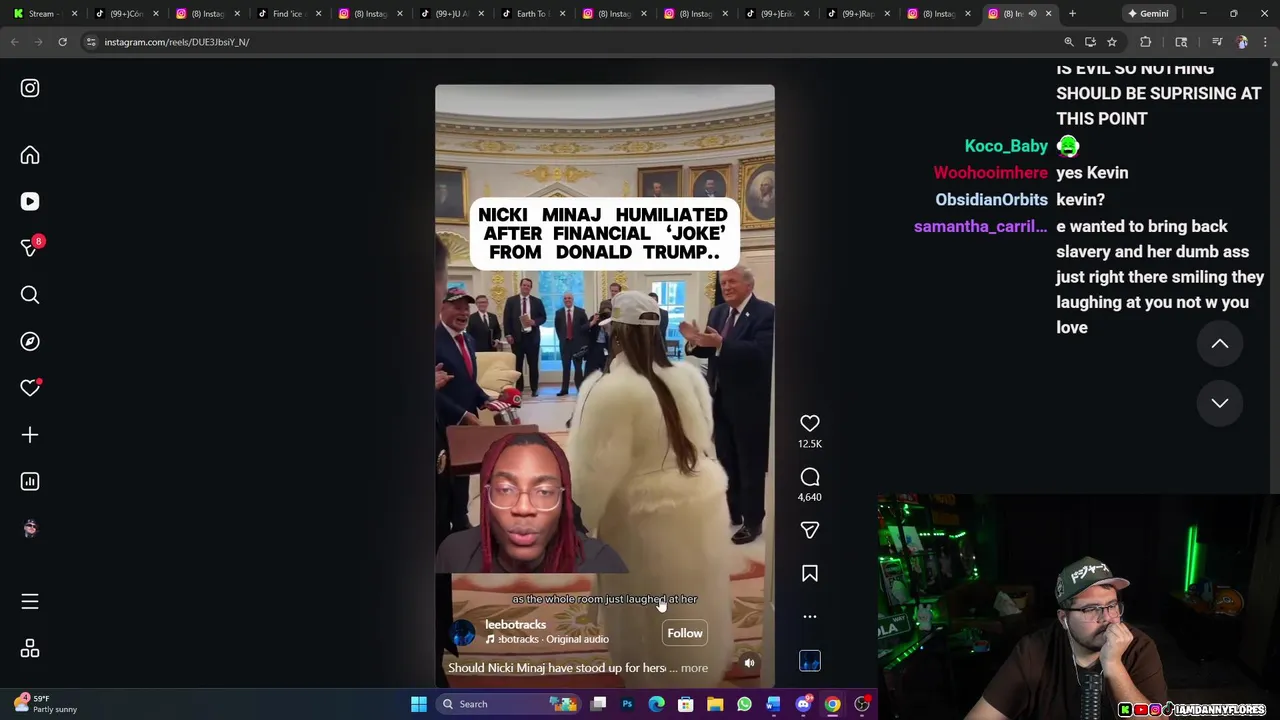Like the reel with the heart icon
This screenshot has height=720, width=1280.
click(x=810, y=424)
